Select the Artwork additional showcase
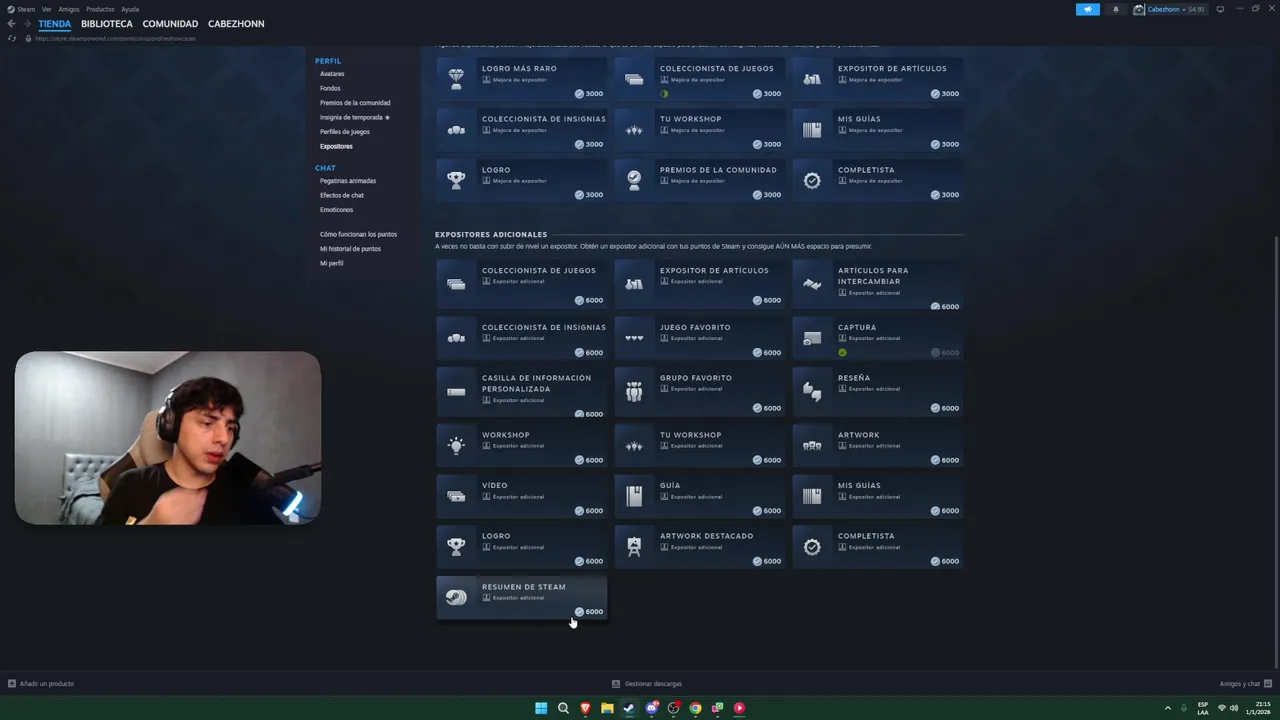1280x720 pixels. pos(878,446)
